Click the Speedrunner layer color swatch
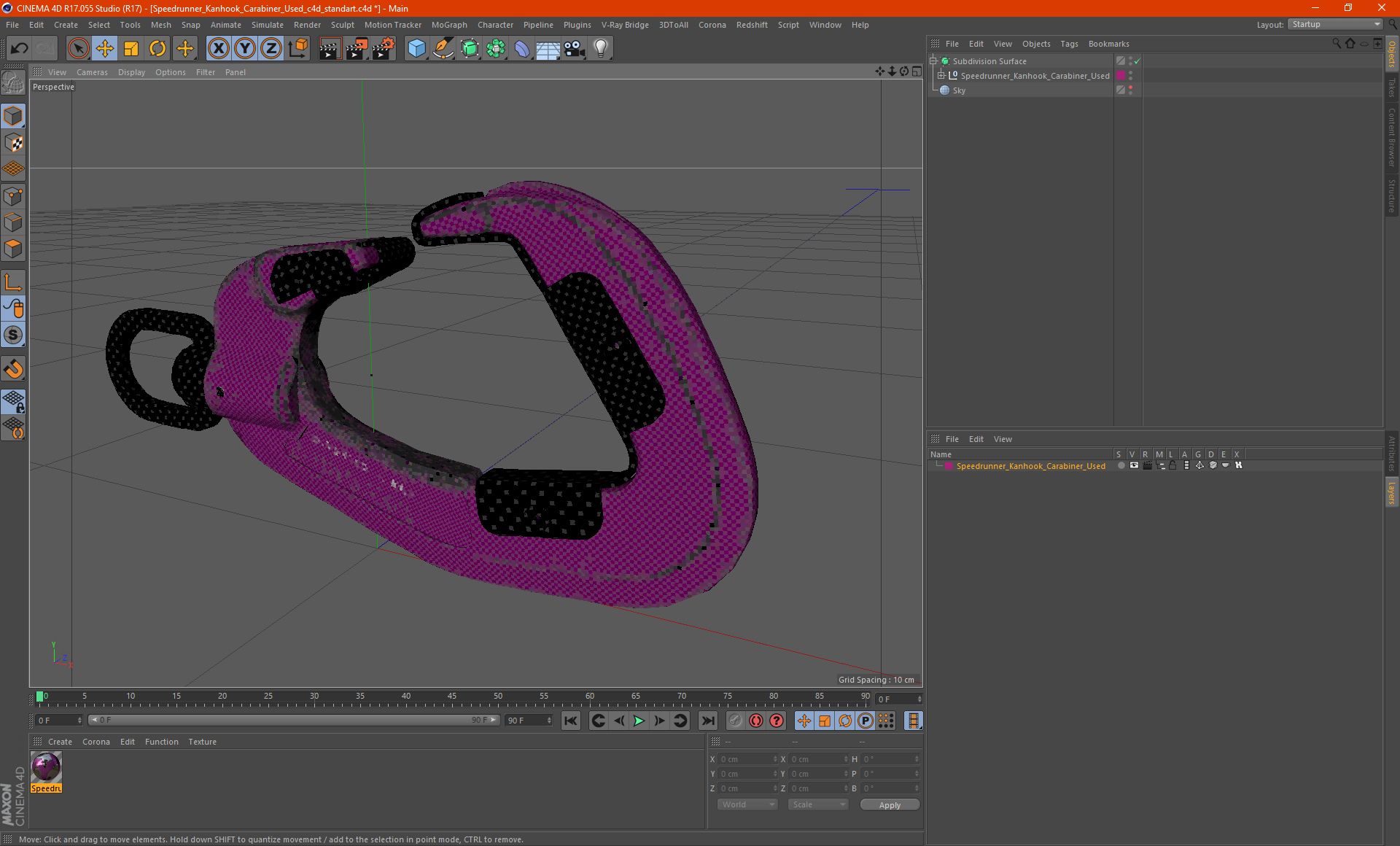This screenshot has width=1400, height=846. click(x=948, y=465)
